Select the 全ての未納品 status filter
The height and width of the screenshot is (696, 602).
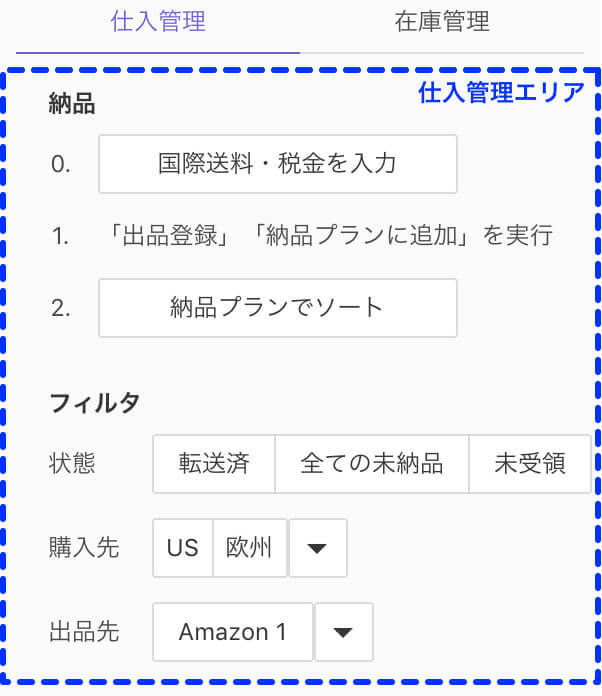coord(372,464)
